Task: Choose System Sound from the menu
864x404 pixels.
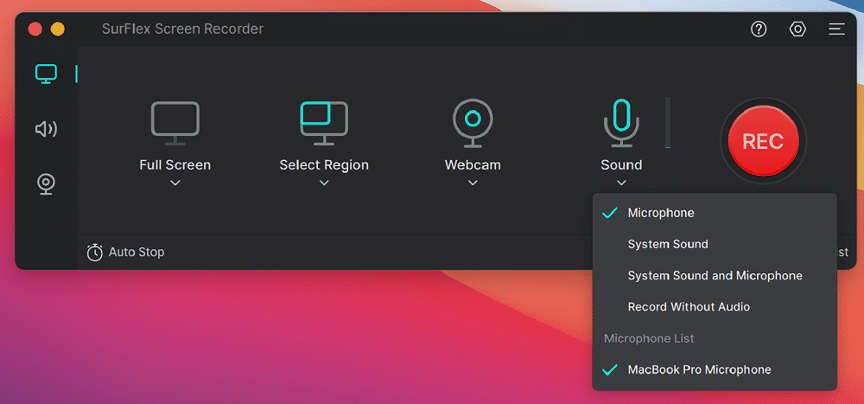Action: (x=667, y=244)
